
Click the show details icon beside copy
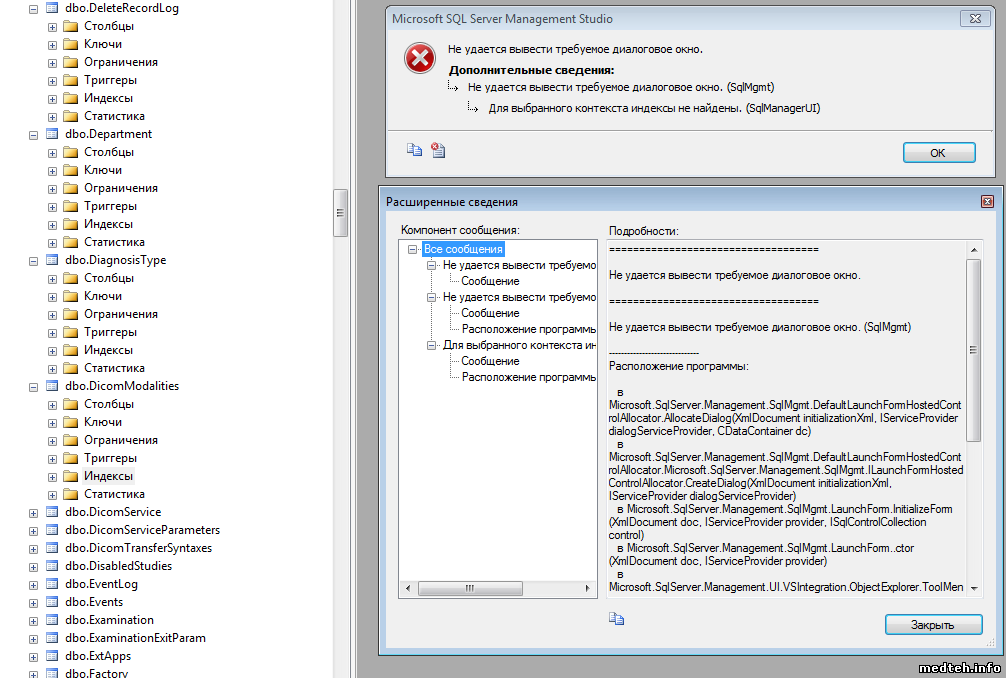pyautogui.click(x=438, y=150)
